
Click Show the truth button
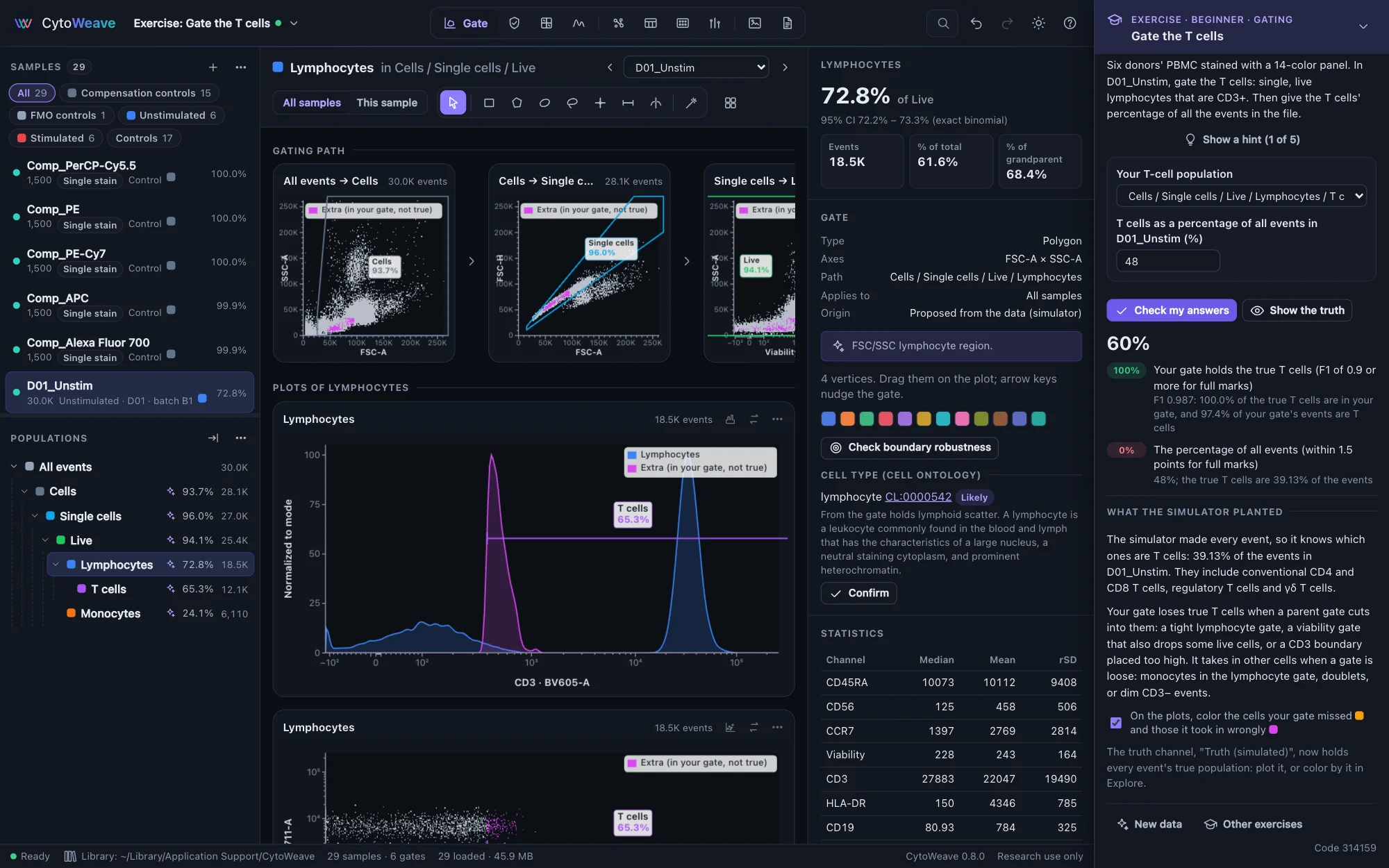click(1297, 310)
